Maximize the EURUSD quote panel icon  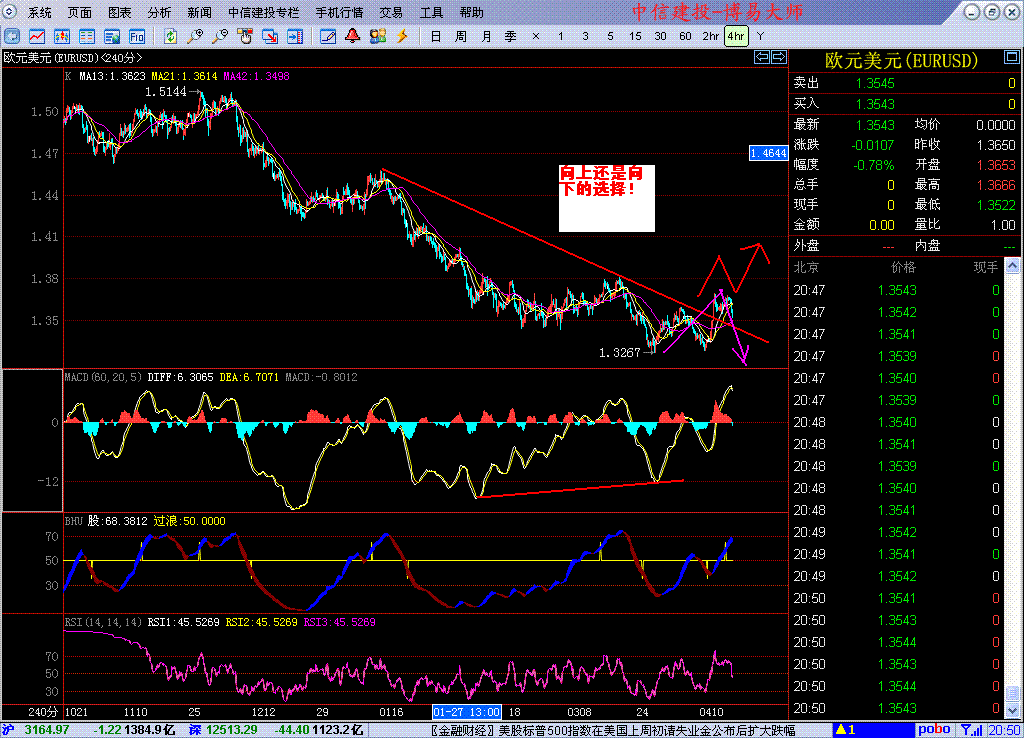coord(1012,58)
